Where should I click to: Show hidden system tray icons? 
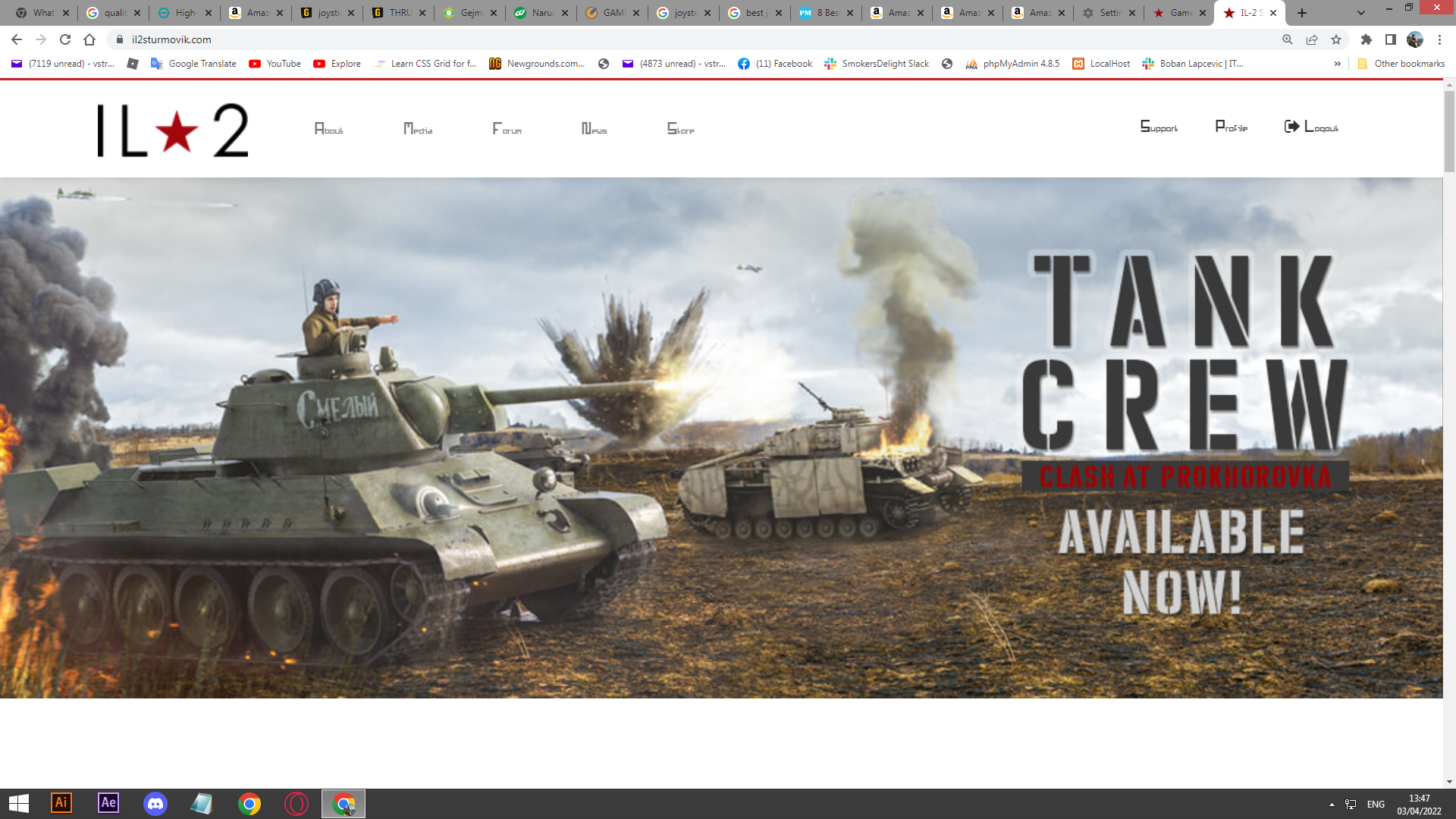pos(1332,804)
